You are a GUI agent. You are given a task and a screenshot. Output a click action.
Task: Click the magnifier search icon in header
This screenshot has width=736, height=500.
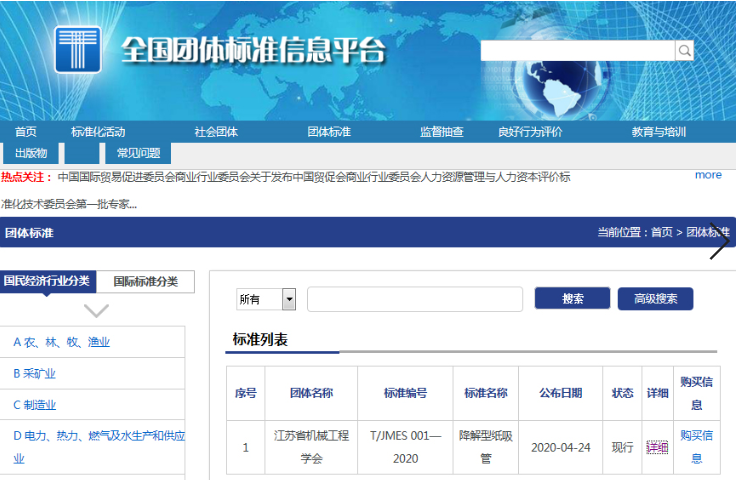click(684, 50)
